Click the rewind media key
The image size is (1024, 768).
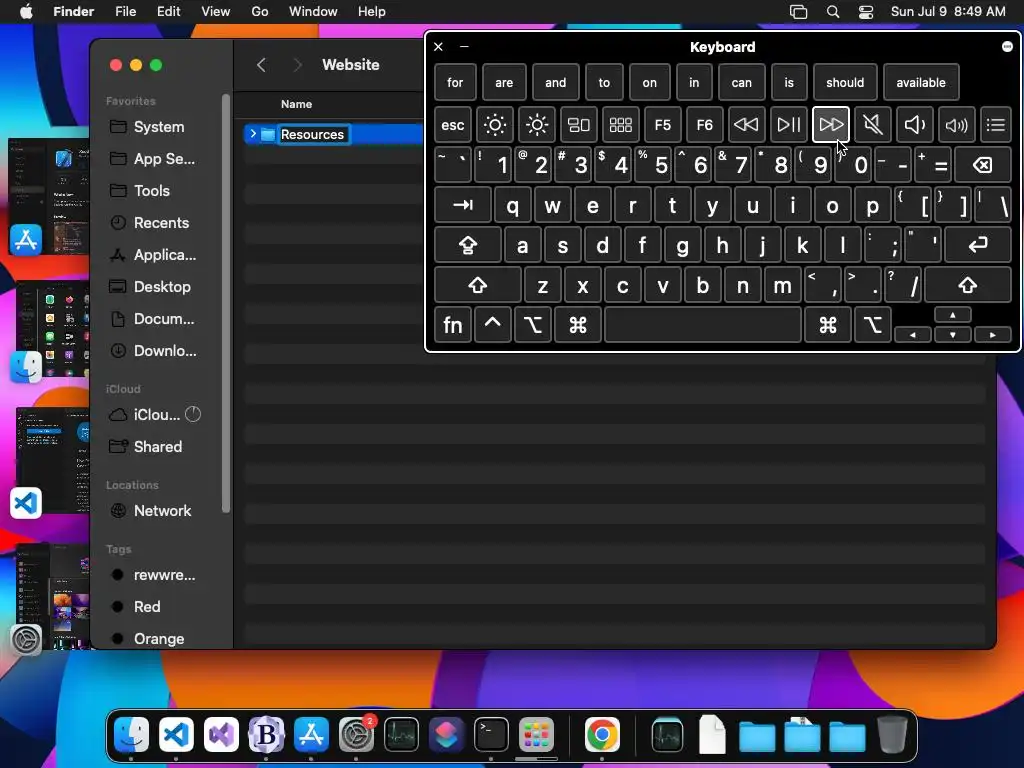tap(746, 124)
